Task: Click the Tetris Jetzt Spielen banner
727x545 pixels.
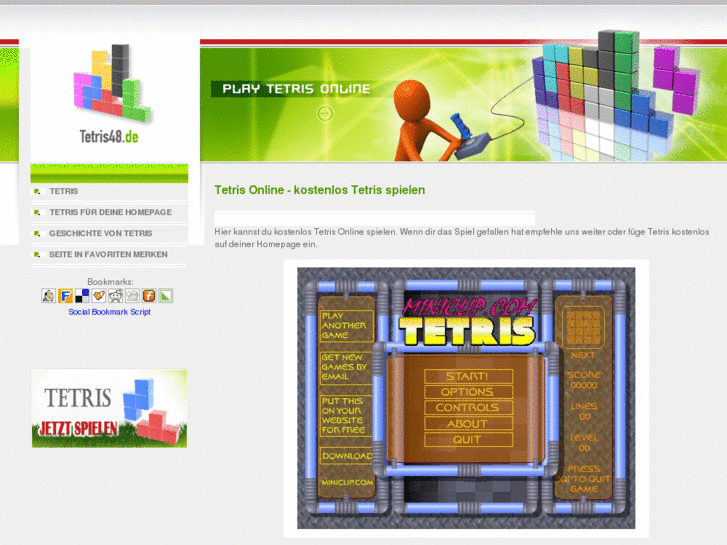Action: [109, 409]
